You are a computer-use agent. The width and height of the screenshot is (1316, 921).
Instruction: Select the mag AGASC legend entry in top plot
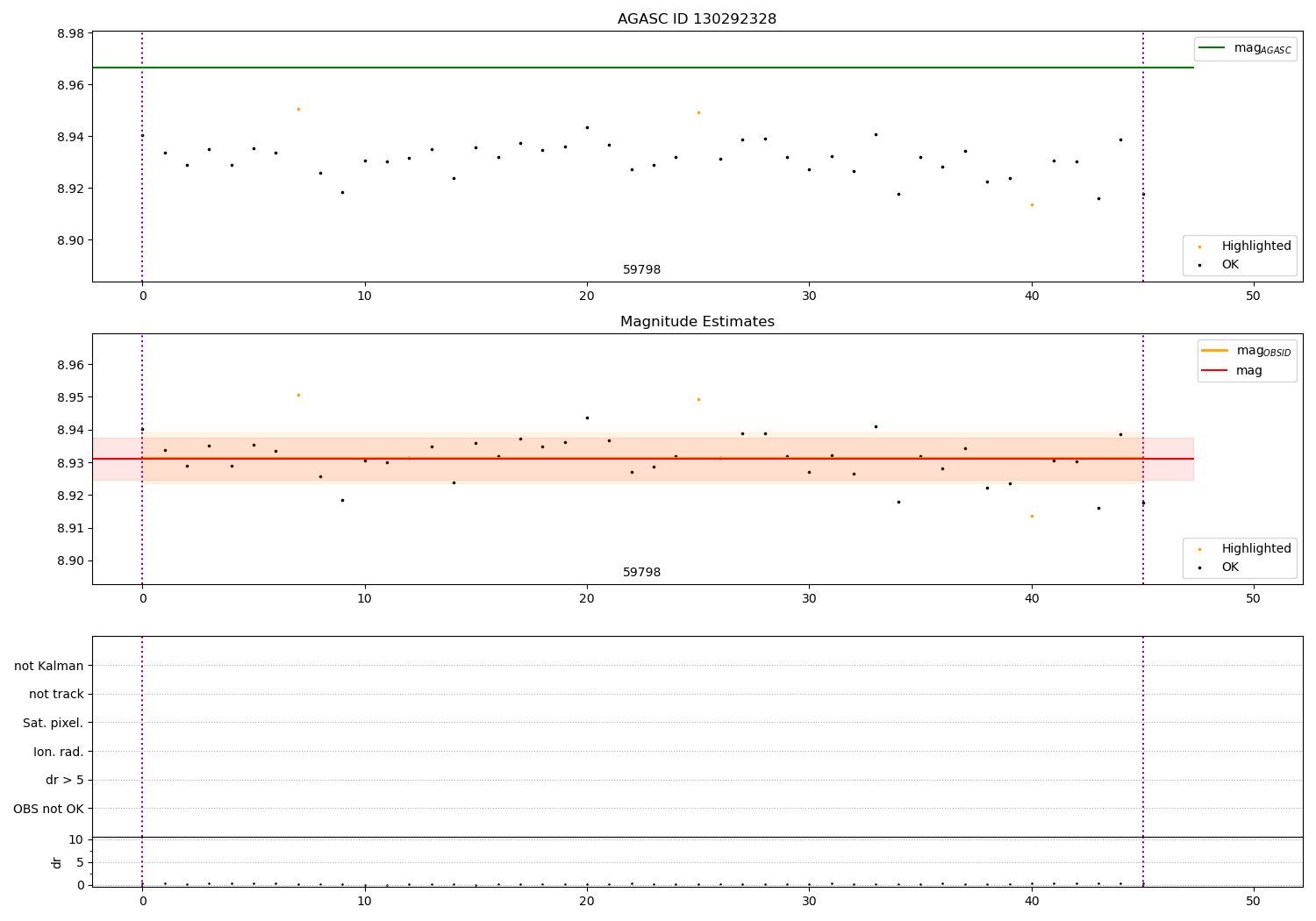pos(1245,48)
